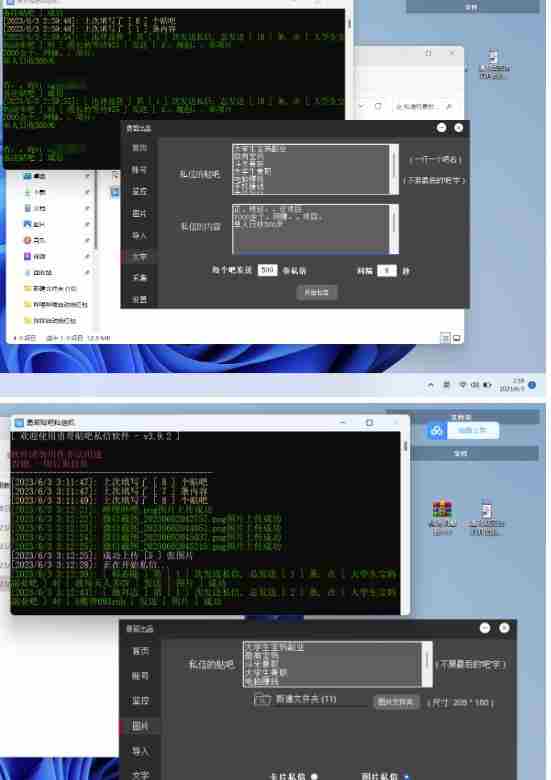Image resolution: width=551 pixels, height=780 pixels.
Task: Switch explorer to details view toggle
Action: click(x=445, y=338)
